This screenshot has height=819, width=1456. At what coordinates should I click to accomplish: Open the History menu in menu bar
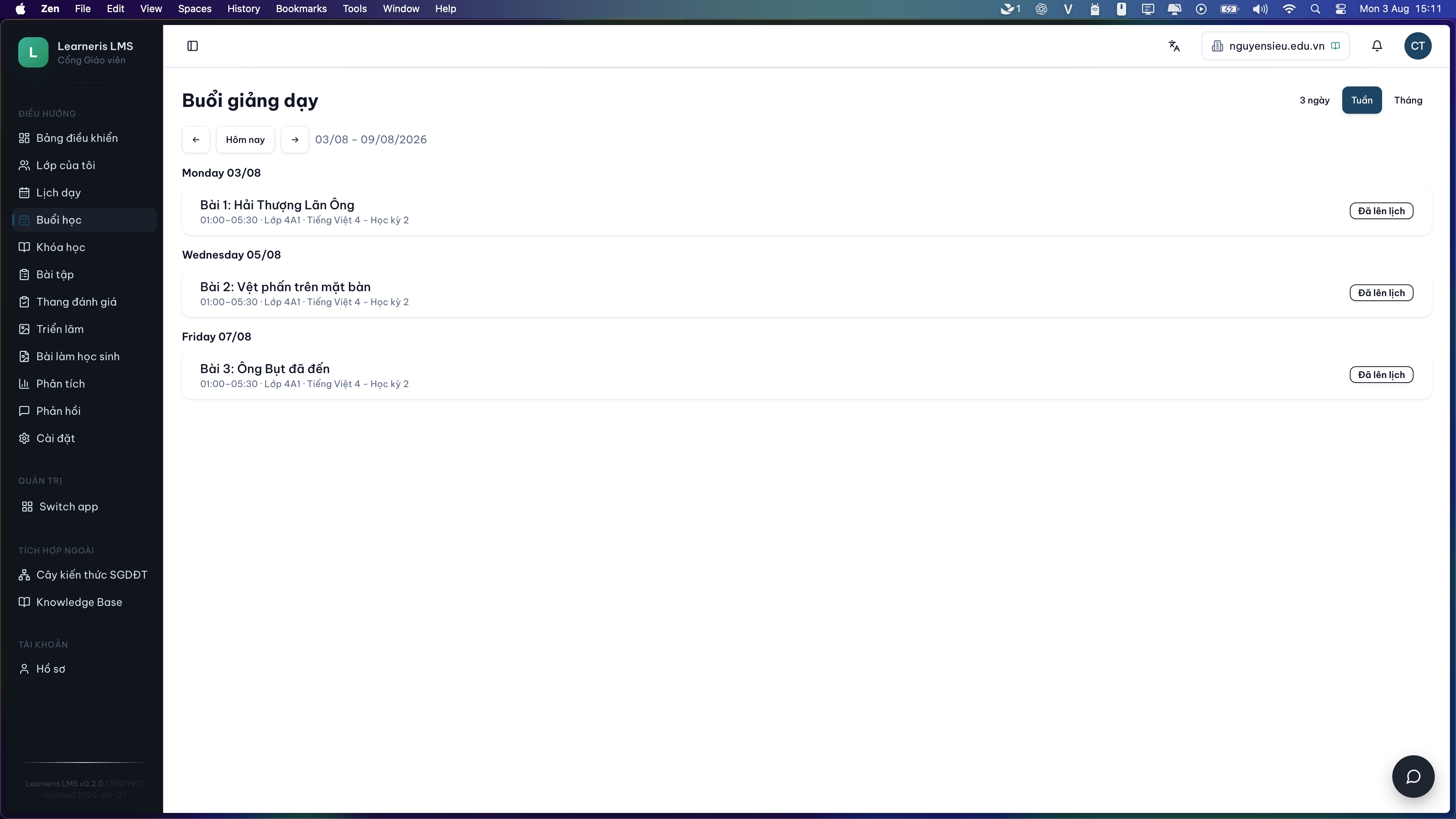tap(243, 8)
